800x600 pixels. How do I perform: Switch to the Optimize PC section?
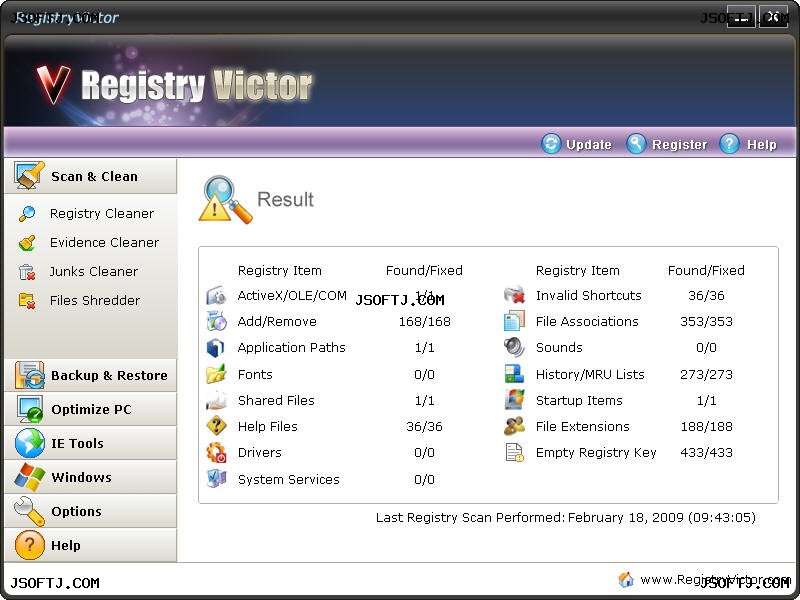90,409
